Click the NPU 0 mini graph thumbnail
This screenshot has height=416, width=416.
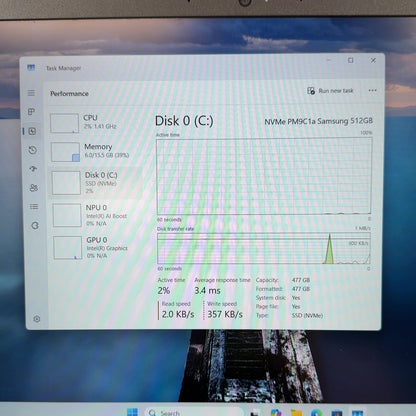point(67,215)
